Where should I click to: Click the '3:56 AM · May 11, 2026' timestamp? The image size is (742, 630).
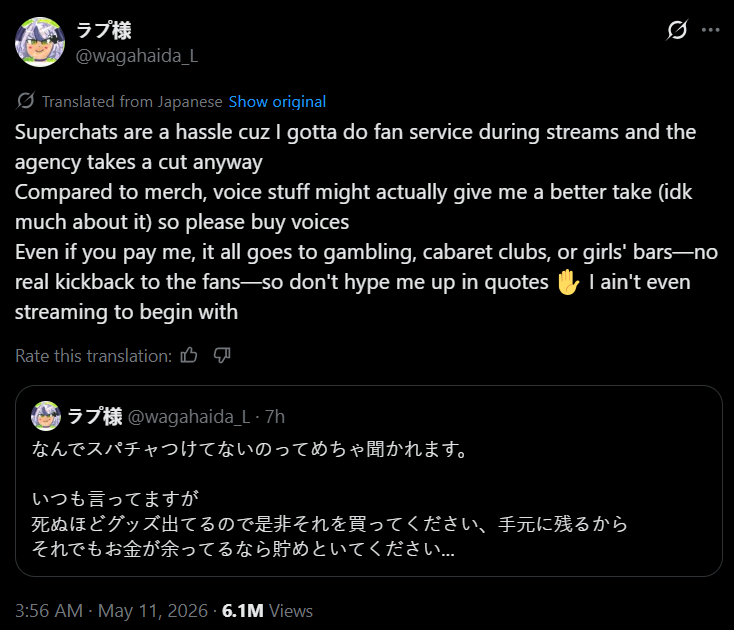coord(111,611)
